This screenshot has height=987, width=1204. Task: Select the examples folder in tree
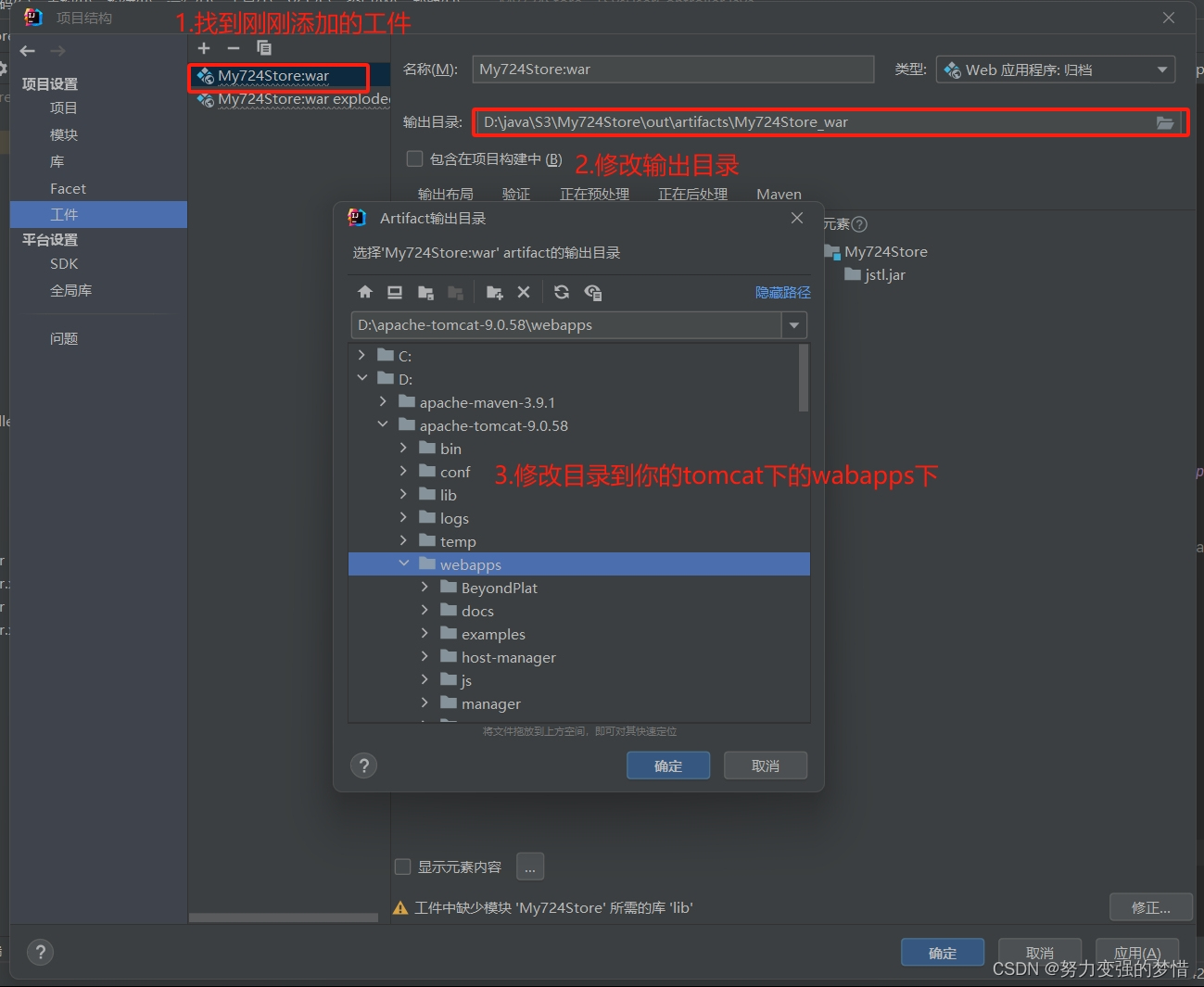[492, 634]
